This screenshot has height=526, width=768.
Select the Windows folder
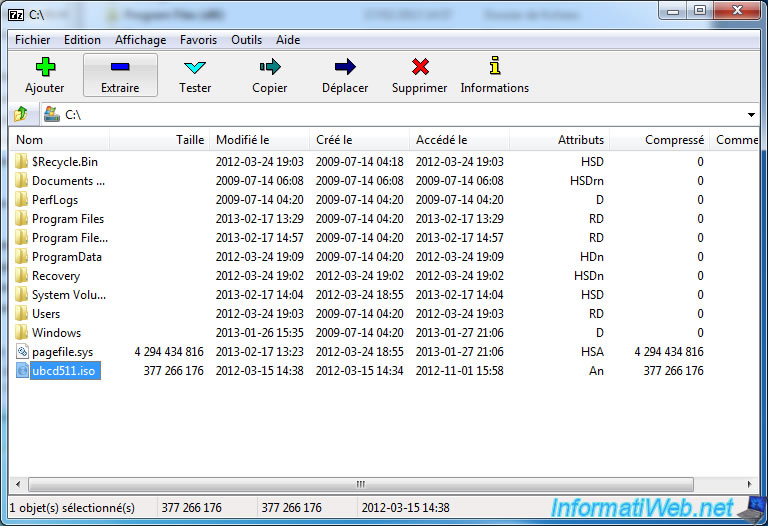tap(56, 333)
